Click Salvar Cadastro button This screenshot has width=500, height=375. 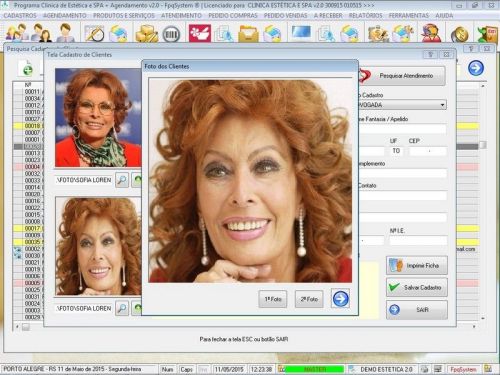pos(417,287)
